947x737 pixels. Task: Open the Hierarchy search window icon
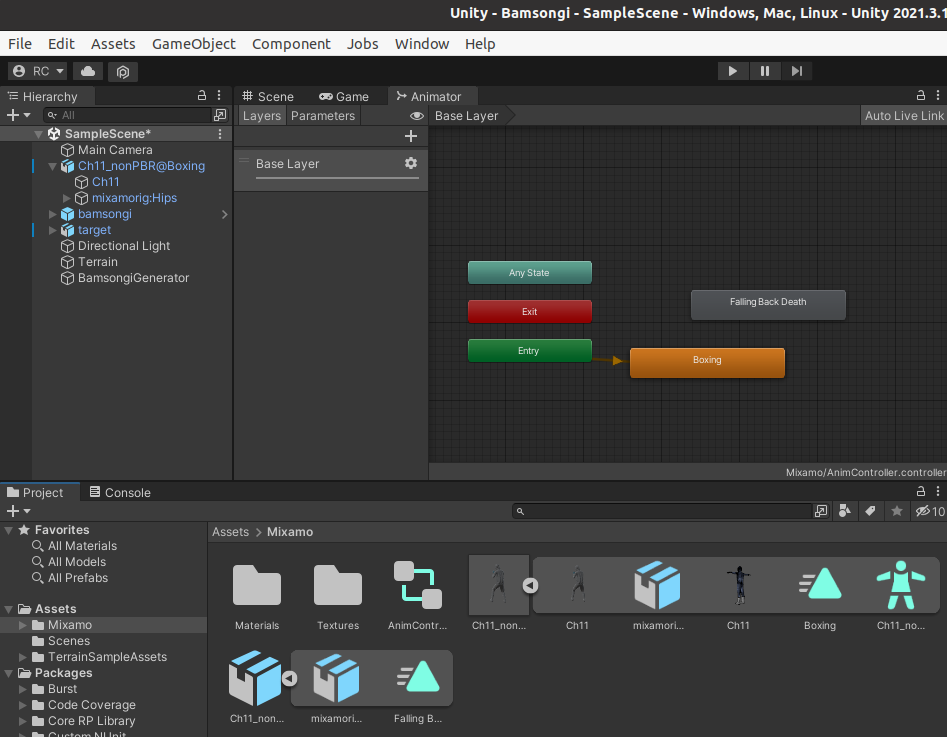pyautogui.click(x=220, y=115)
